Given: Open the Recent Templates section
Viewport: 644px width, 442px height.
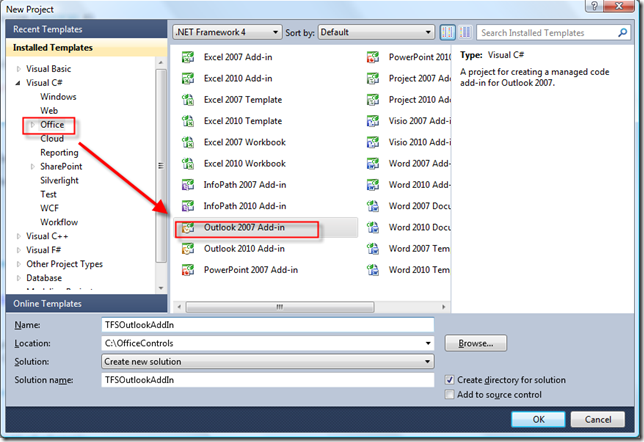Looking at the screenshot, I should click(x=87, y=29).
